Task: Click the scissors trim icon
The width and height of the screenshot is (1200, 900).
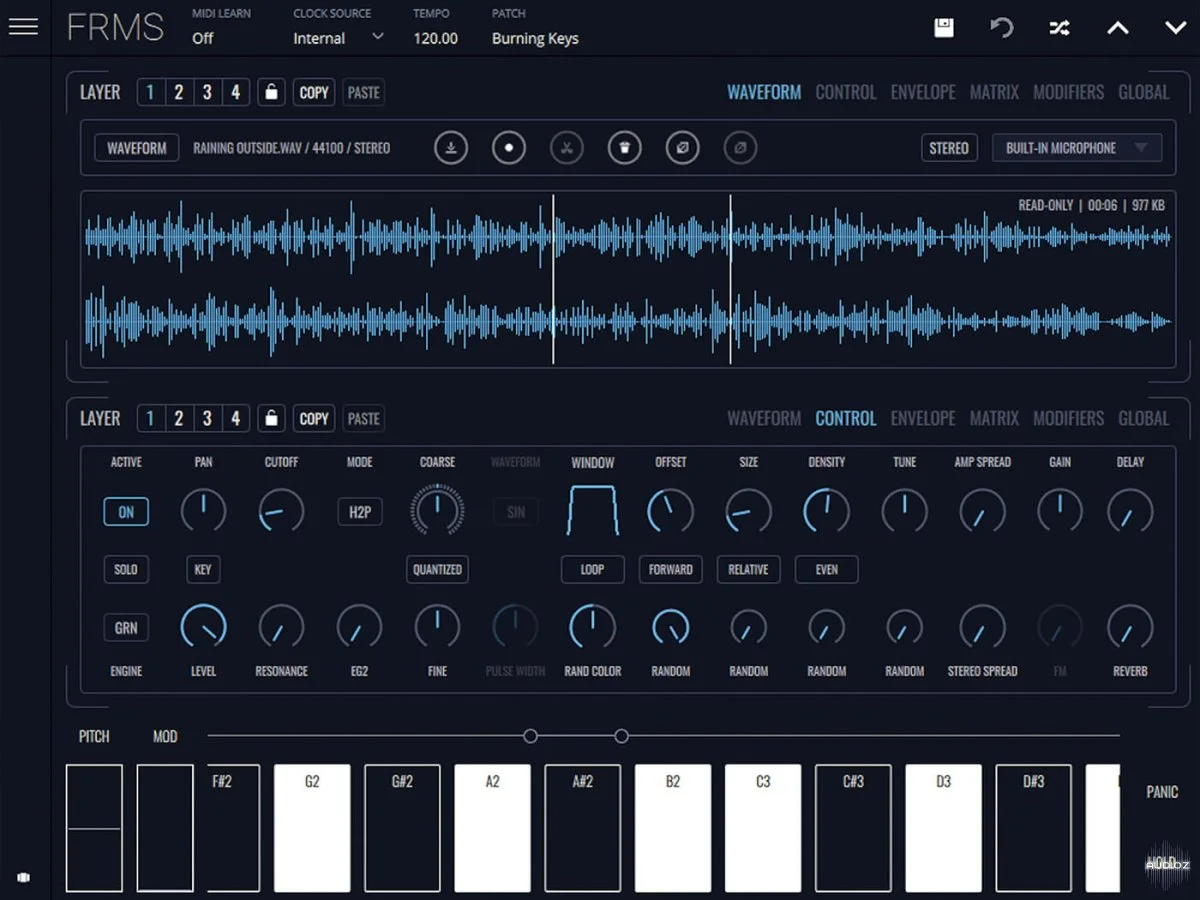Action: point(567,148)
